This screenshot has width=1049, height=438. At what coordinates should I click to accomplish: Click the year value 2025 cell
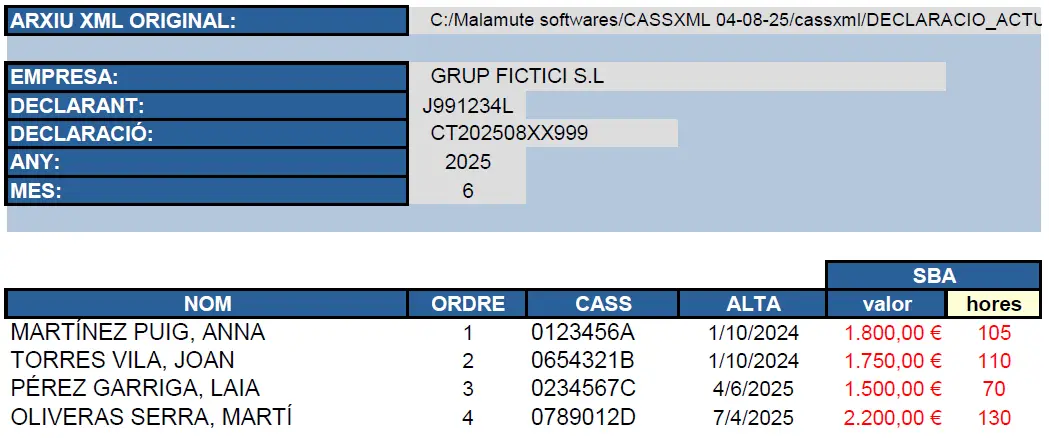[x=468, y=162]
